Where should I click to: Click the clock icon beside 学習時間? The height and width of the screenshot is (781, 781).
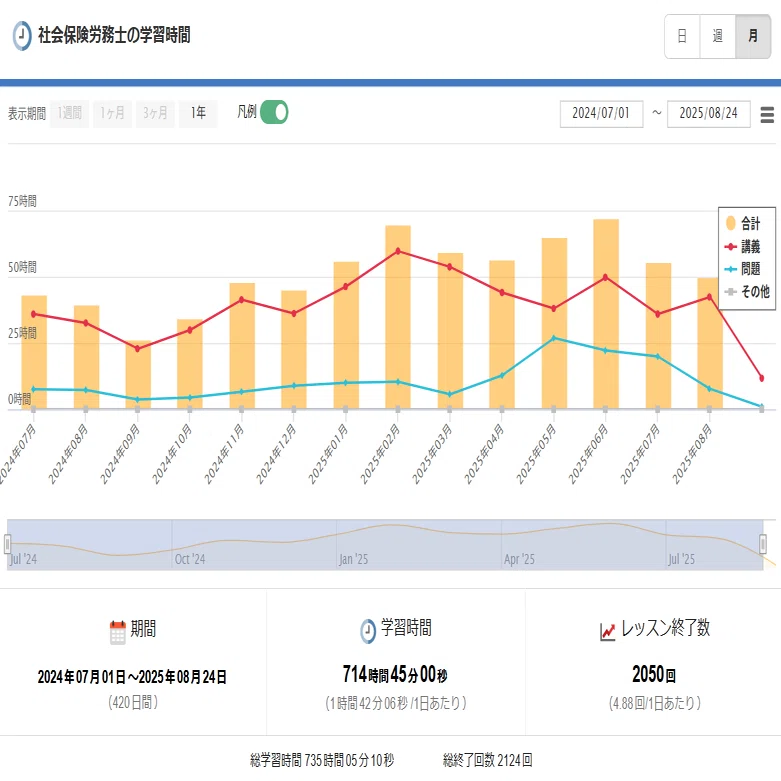(368, 631)
